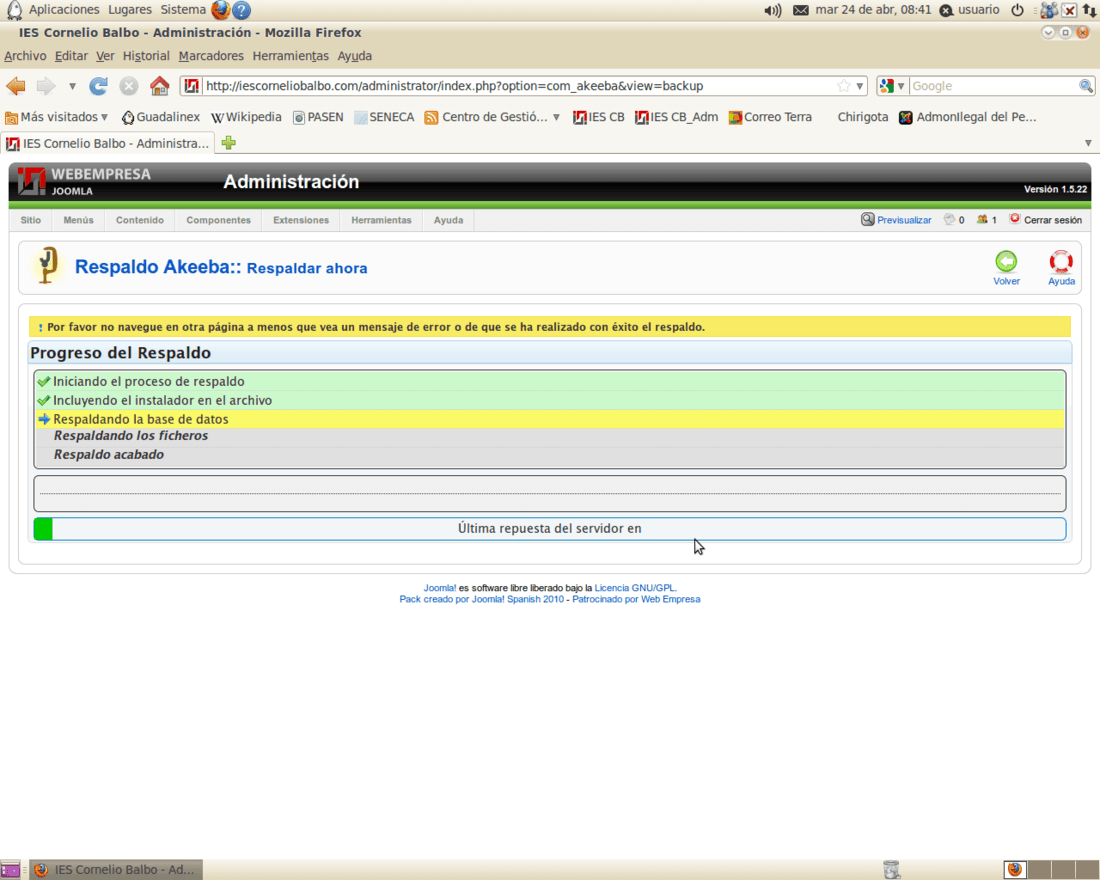Open the Herramientas Firefox menu
This screenshot has width=1100, height=880.
pyautogui.click(x=290, y=56)
